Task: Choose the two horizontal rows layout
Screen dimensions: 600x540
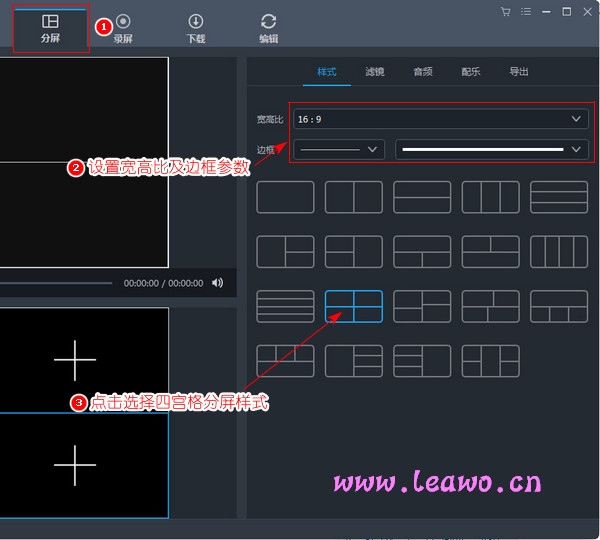Action: [422, 197]
